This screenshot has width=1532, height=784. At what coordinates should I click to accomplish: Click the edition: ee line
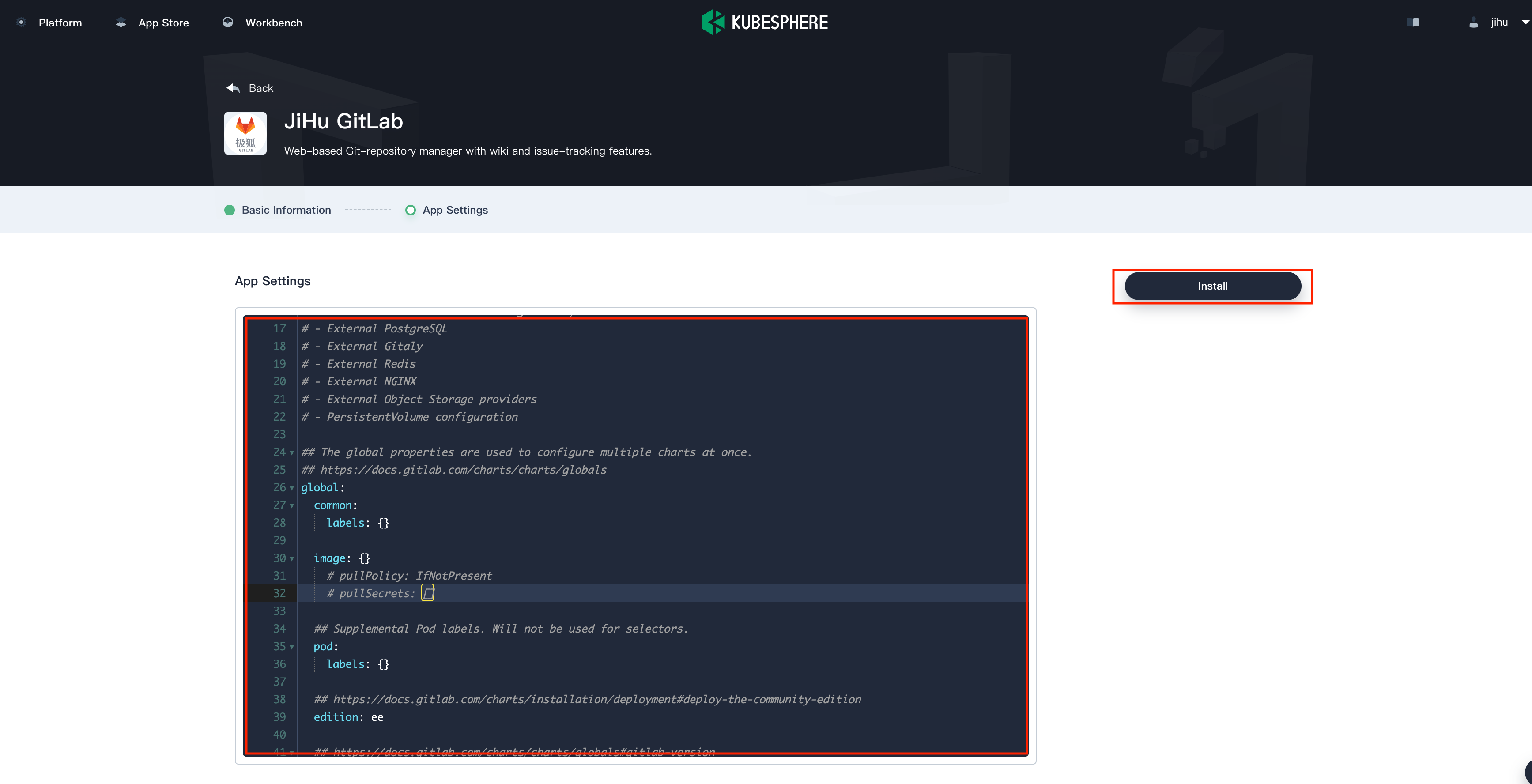[x=348, y=717]
